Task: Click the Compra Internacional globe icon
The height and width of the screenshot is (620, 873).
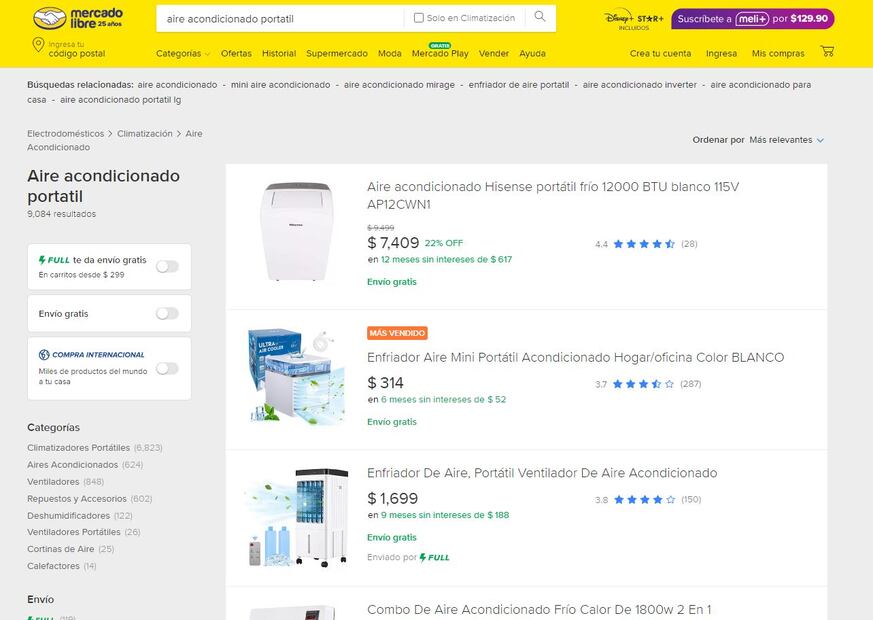Action: (x=44, y=355)
